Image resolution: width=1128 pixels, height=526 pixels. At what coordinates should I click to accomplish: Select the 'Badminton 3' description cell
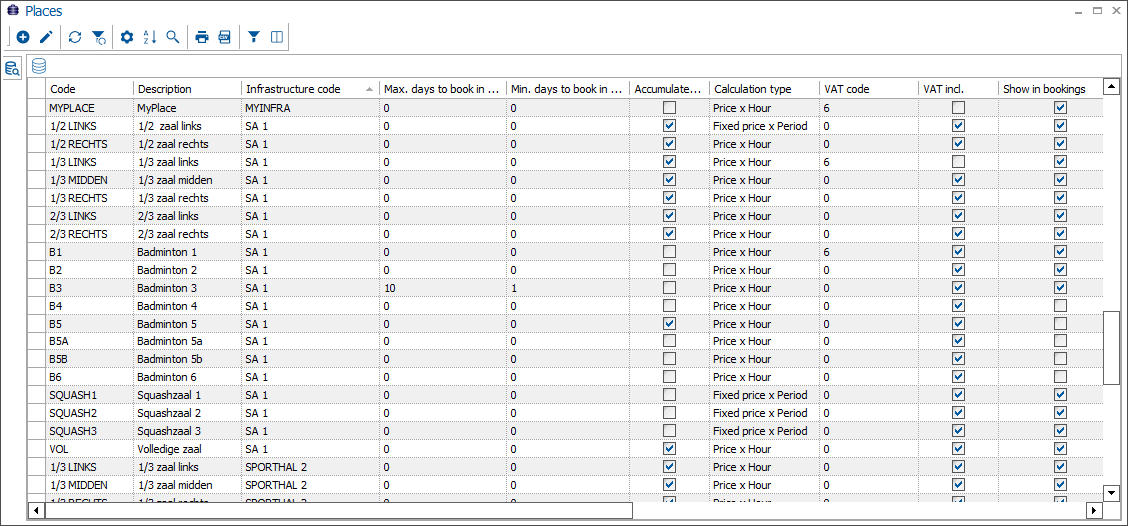[187, 288]
